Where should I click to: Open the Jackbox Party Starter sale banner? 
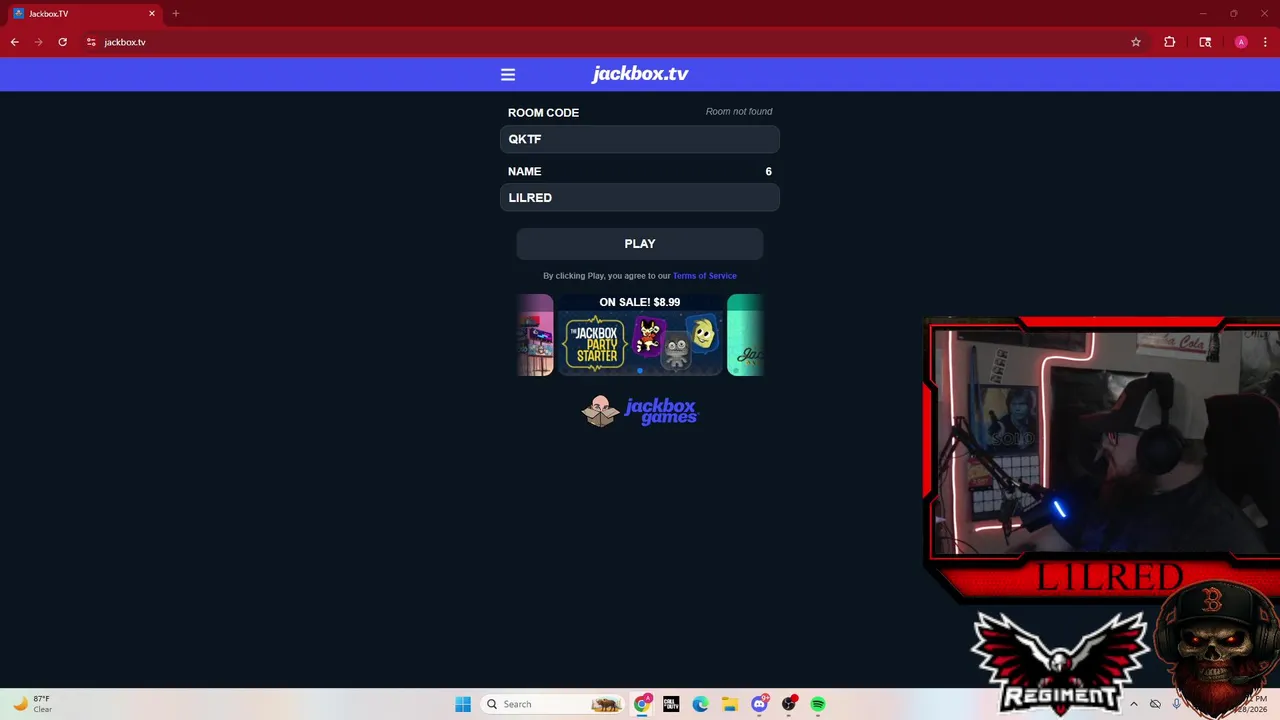click(640, 335)
